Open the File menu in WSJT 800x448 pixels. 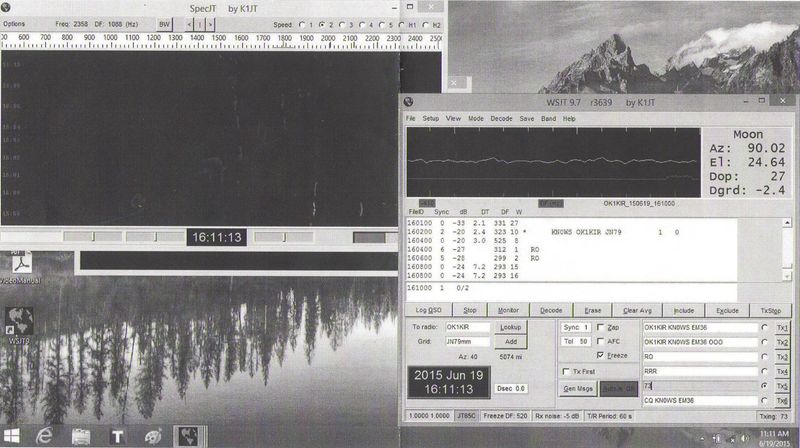click(411, 118)
